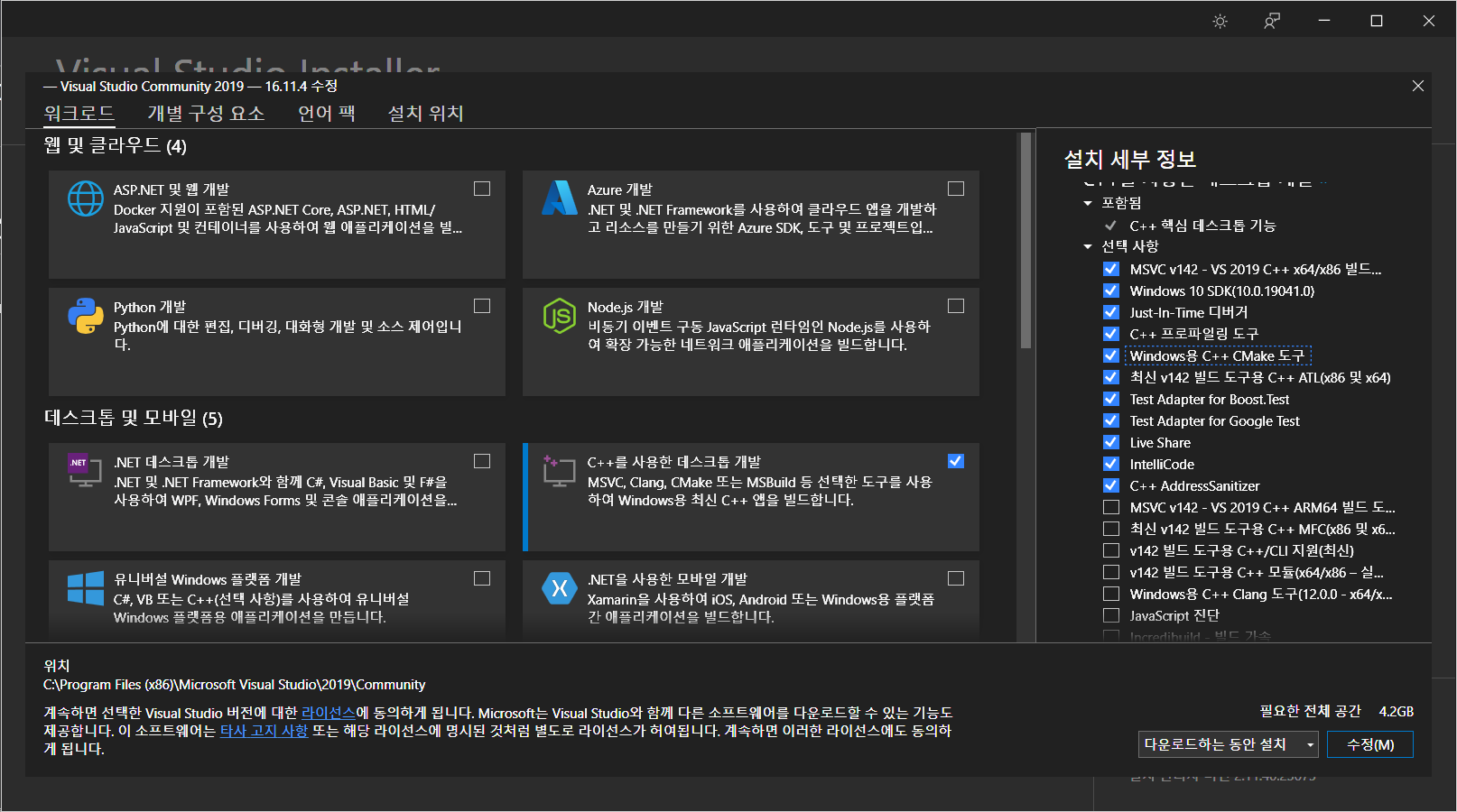Collapse the 포함됨 section arrow
This screenshot has width=1457, height=812.
(1088, 204)
